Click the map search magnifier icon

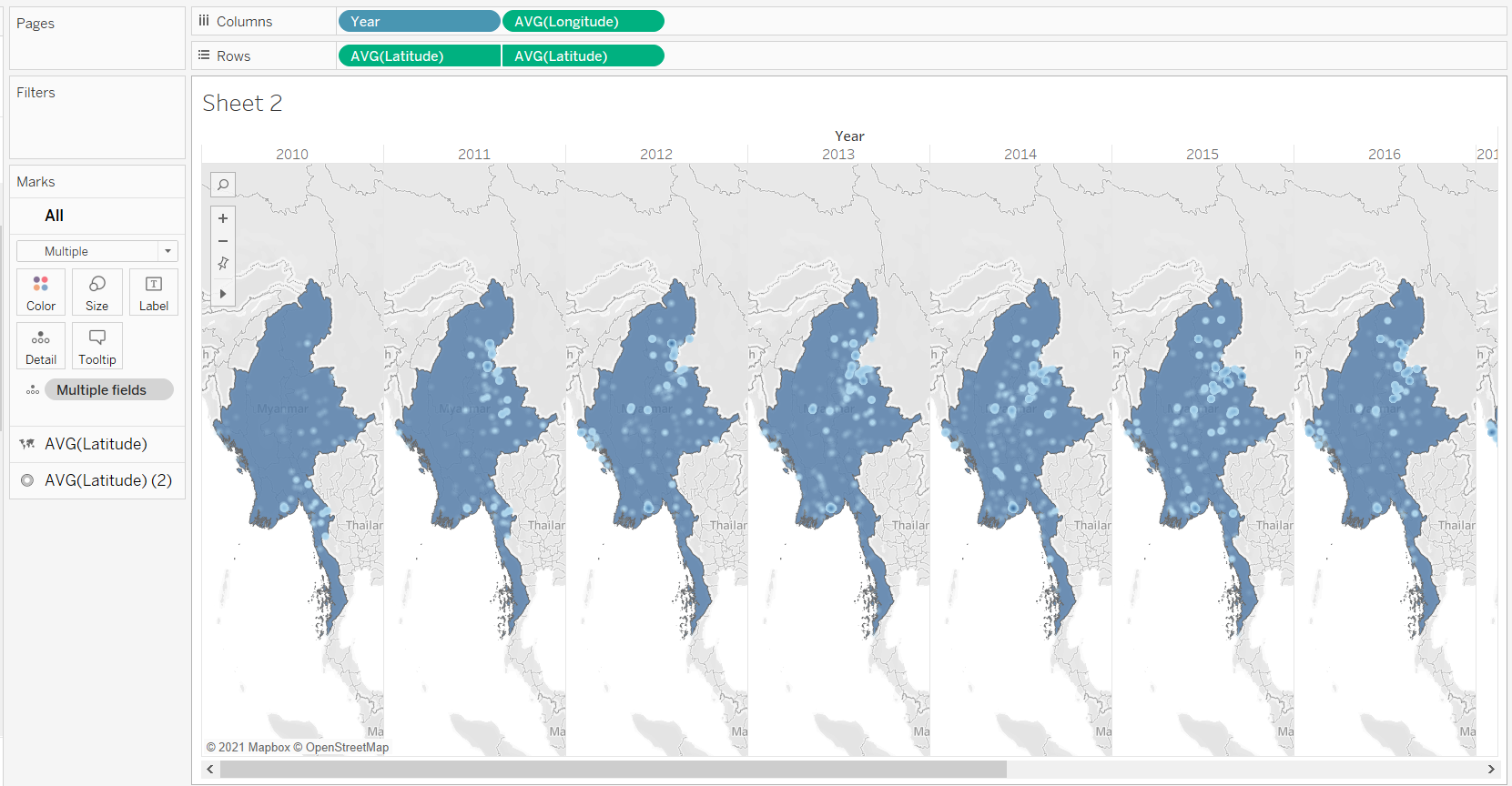click(223, 186)
